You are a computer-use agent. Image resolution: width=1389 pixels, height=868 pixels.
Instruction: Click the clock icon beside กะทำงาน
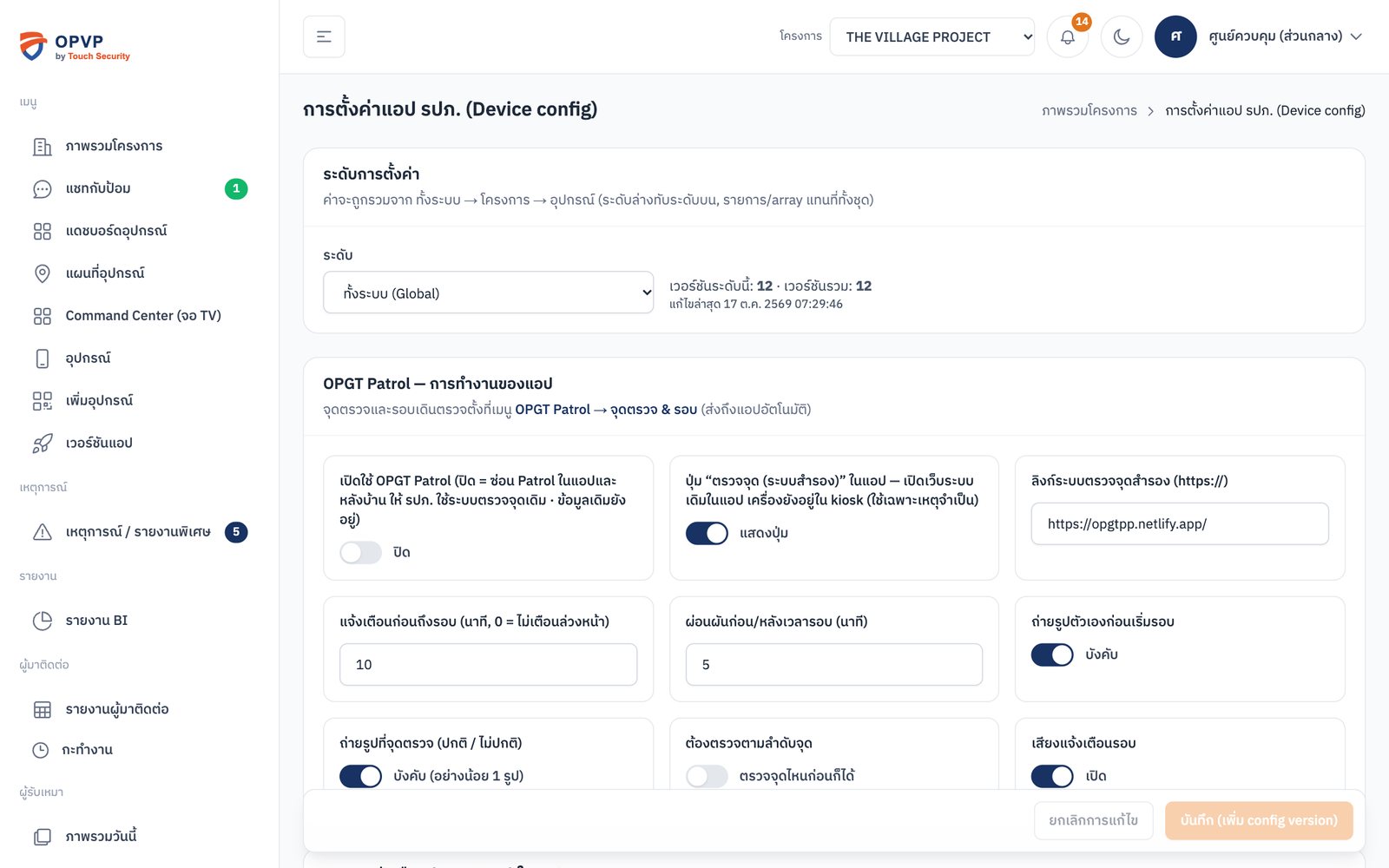click(41, 750)
